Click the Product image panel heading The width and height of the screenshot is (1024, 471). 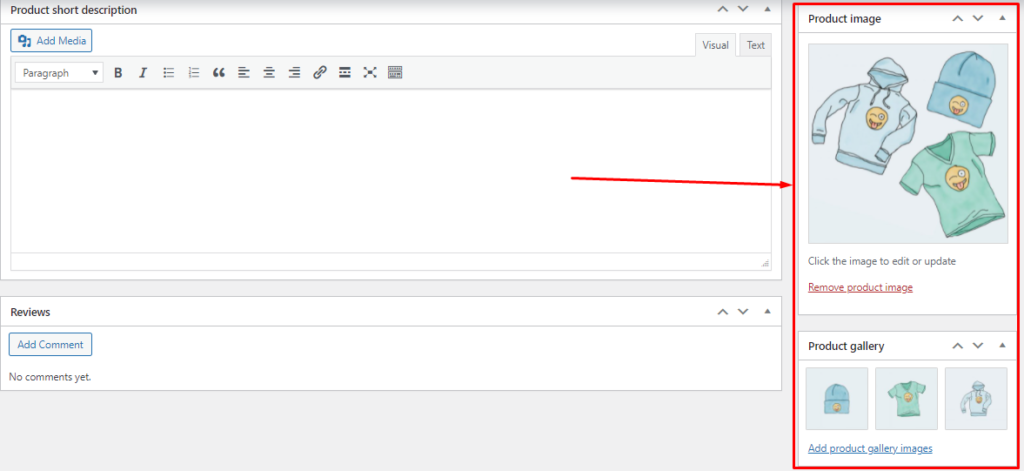(x=844, y=19)
